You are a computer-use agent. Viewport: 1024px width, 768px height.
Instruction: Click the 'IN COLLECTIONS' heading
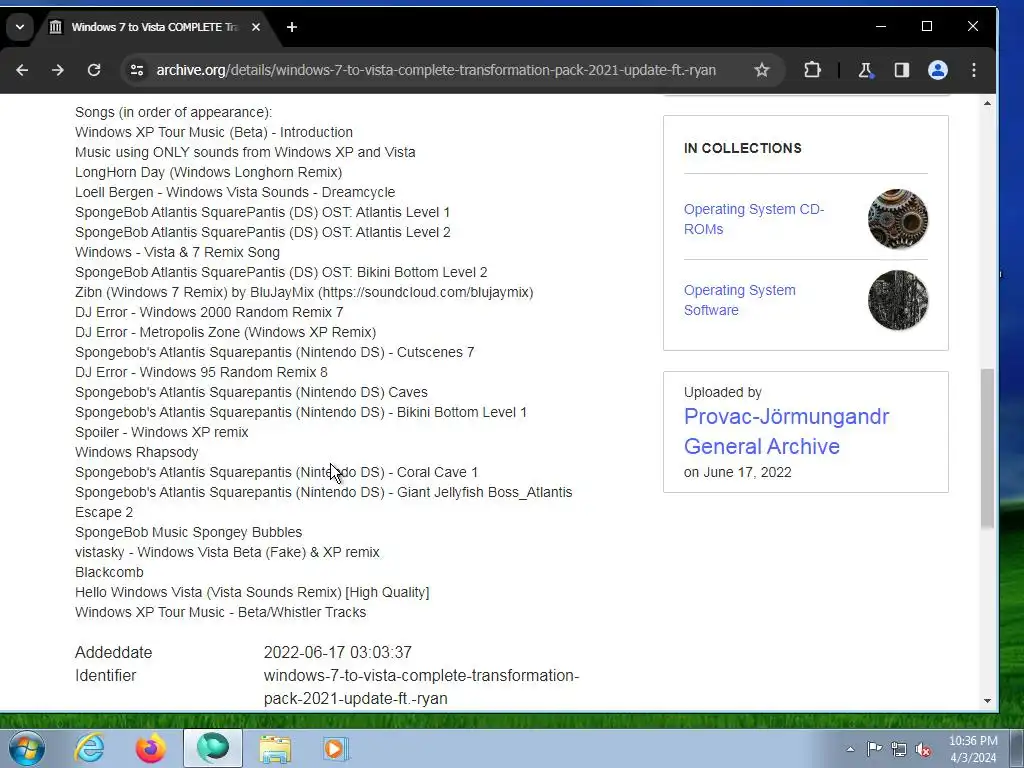coord(743,148)
